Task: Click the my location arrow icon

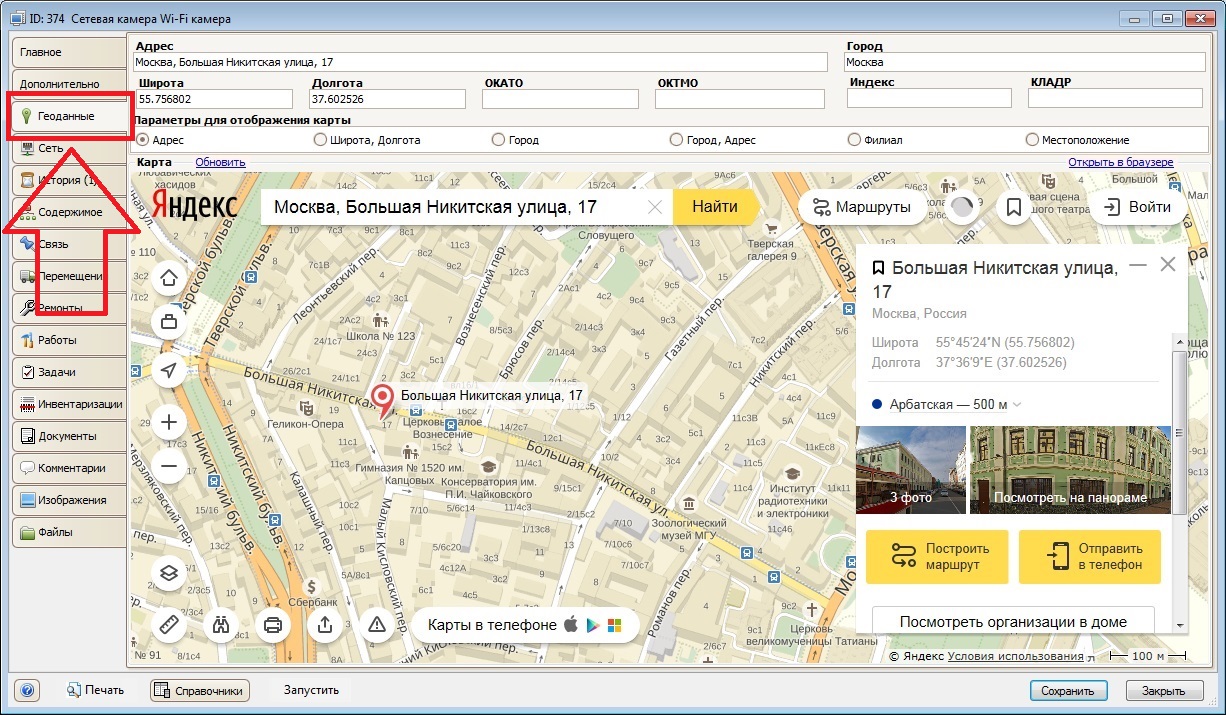Action: [x=169, y=371]
